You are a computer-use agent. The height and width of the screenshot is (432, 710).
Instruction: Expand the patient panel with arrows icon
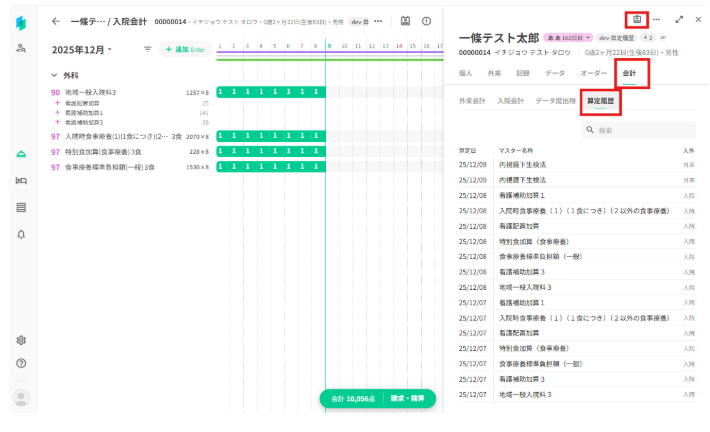click(x=680, y=19)
